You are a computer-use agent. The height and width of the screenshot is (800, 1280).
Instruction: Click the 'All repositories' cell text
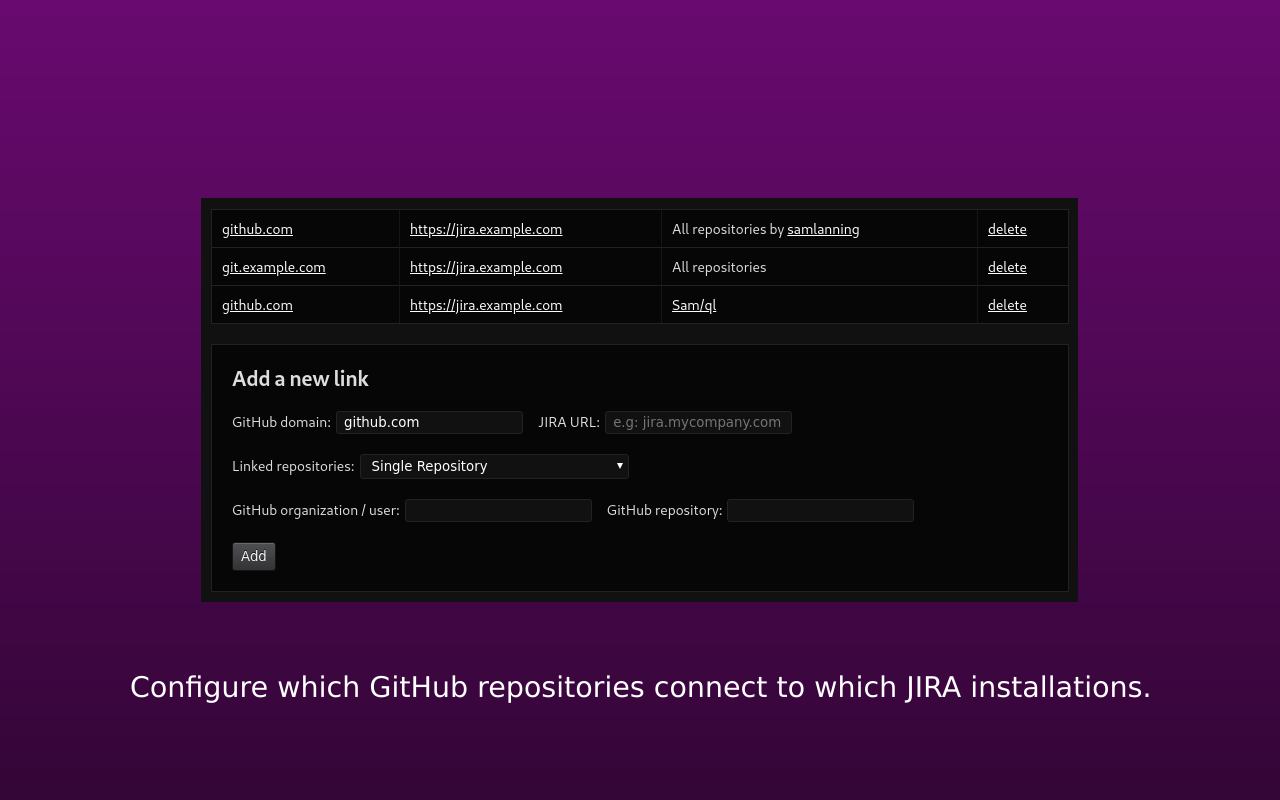[x=719, y=267]
